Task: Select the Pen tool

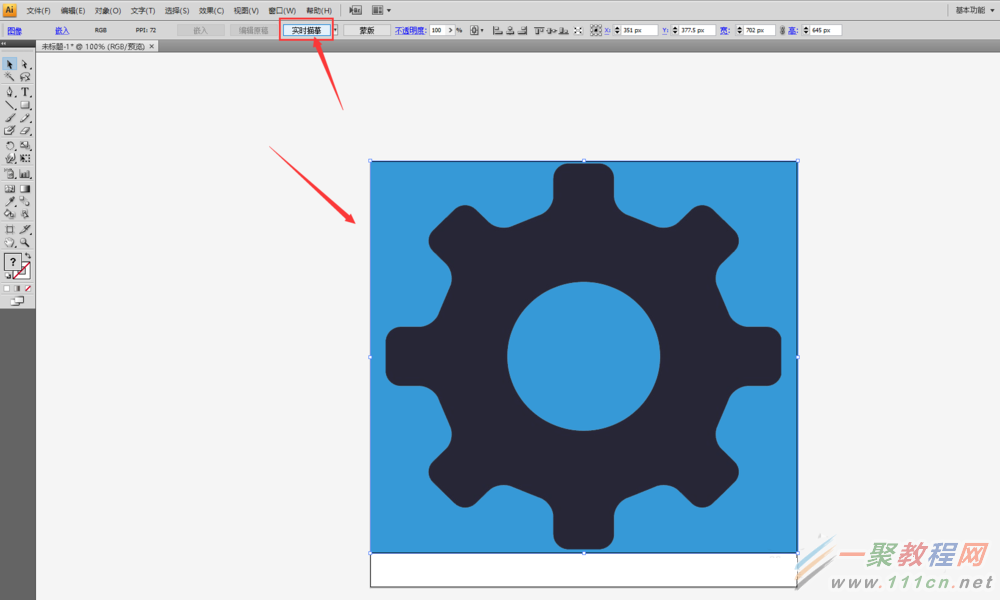Action: point(10,92)
